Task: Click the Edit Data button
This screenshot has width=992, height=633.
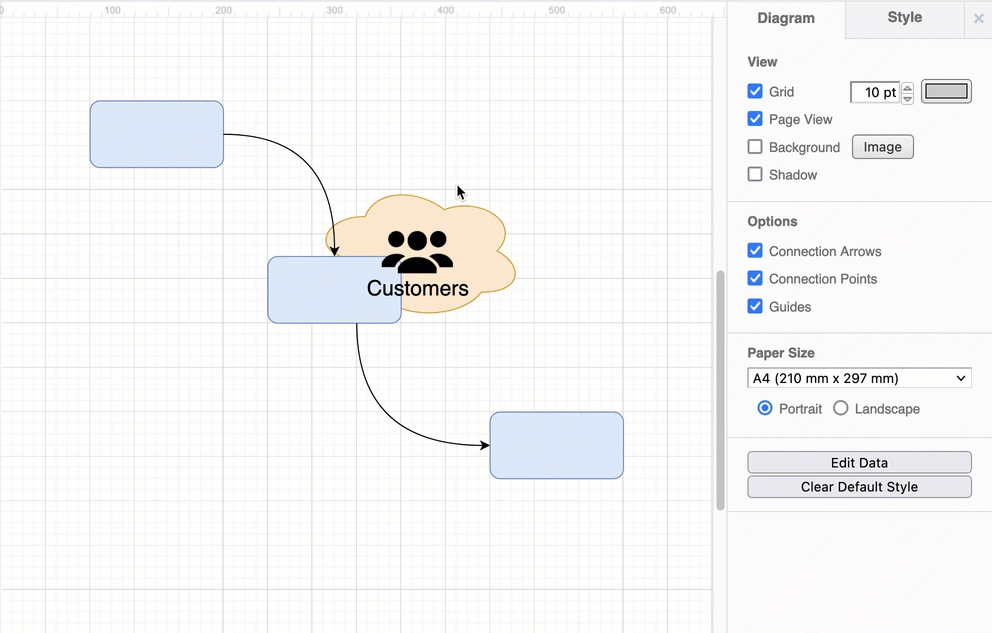Action: point(858,462)
